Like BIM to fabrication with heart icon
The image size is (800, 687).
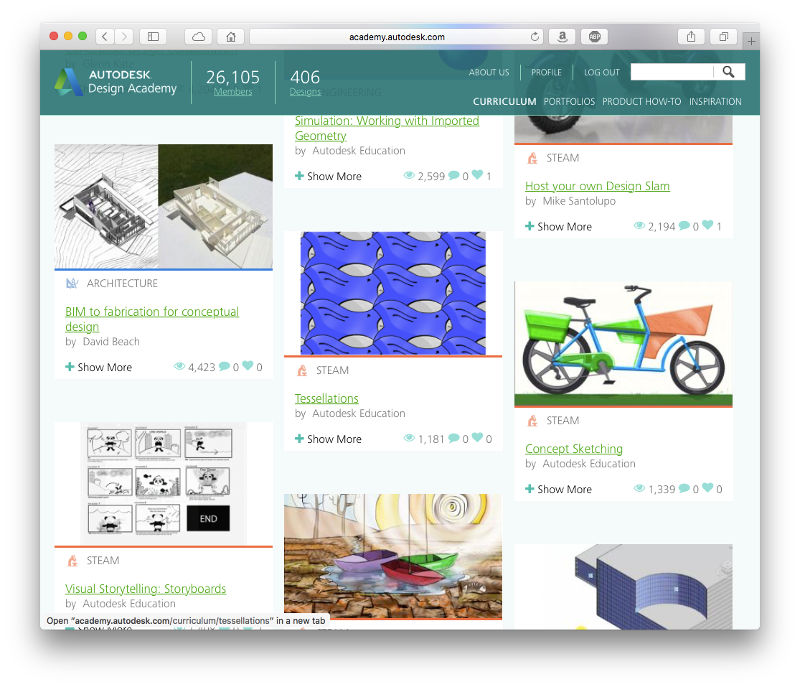point(247,366)
